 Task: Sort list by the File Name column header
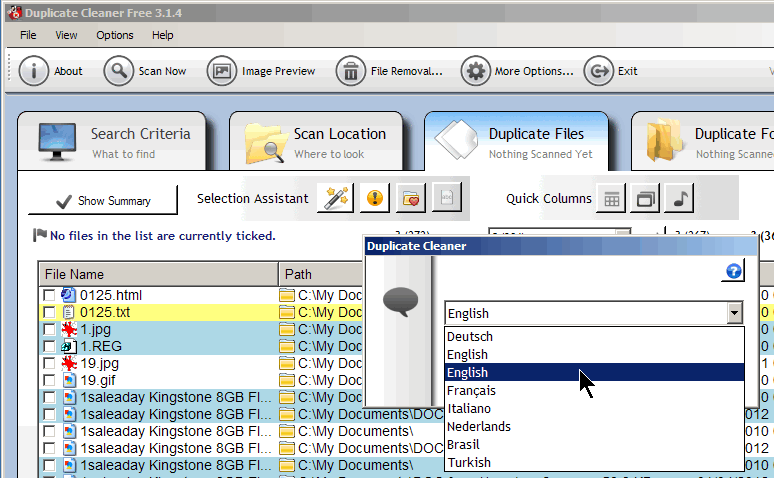pos(158,274)
